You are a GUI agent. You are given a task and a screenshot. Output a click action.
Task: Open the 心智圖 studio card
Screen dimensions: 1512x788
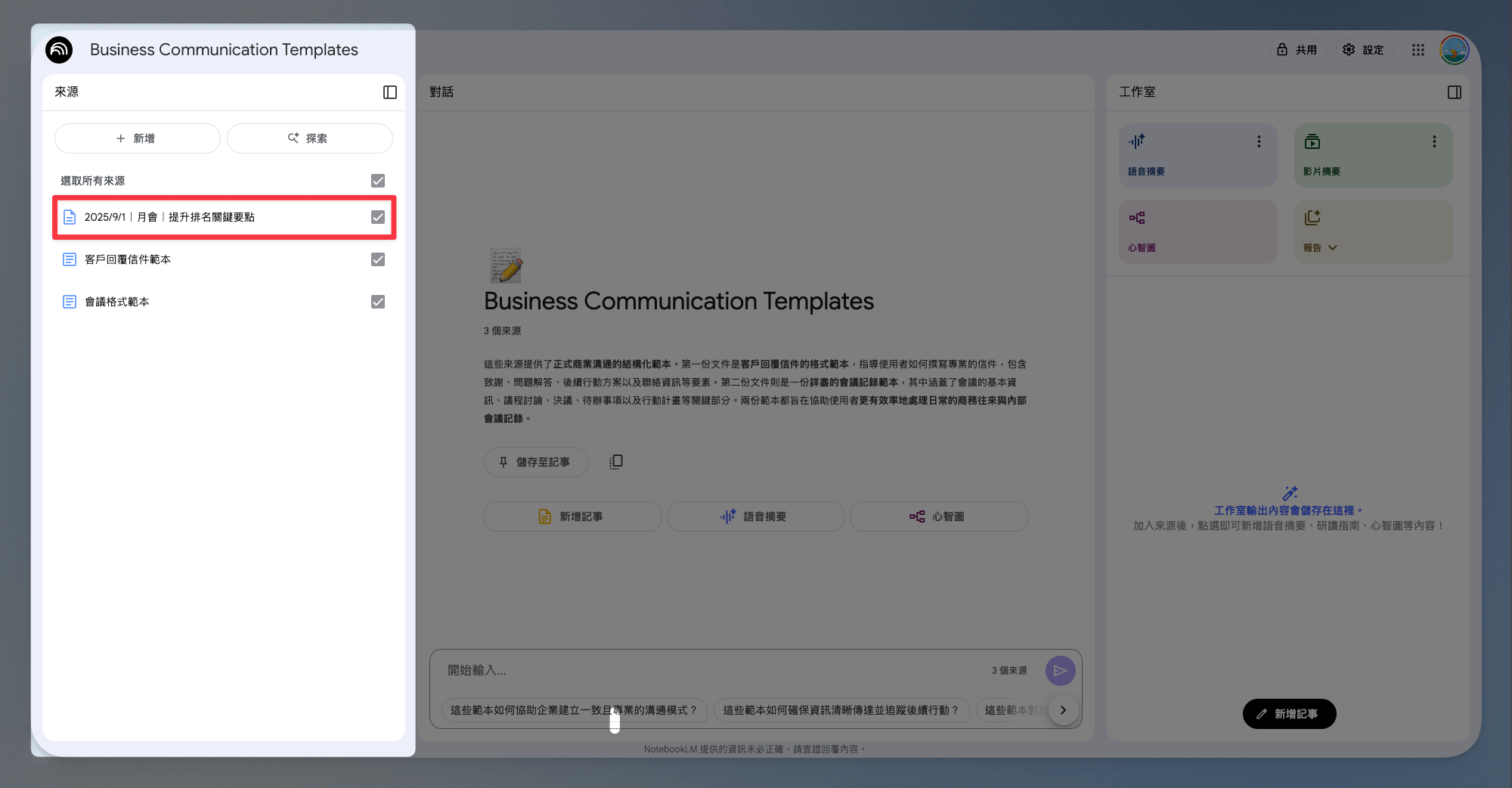pyautogui.click(x=1198, y=232)
